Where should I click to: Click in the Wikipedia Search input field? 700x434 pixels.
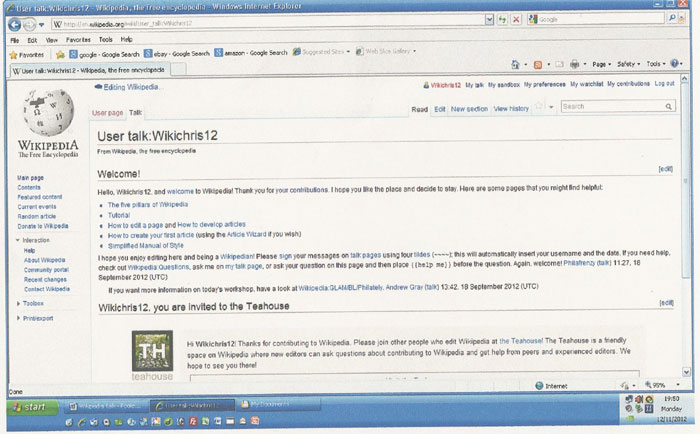pyautogui.click(x=612, y=106)
